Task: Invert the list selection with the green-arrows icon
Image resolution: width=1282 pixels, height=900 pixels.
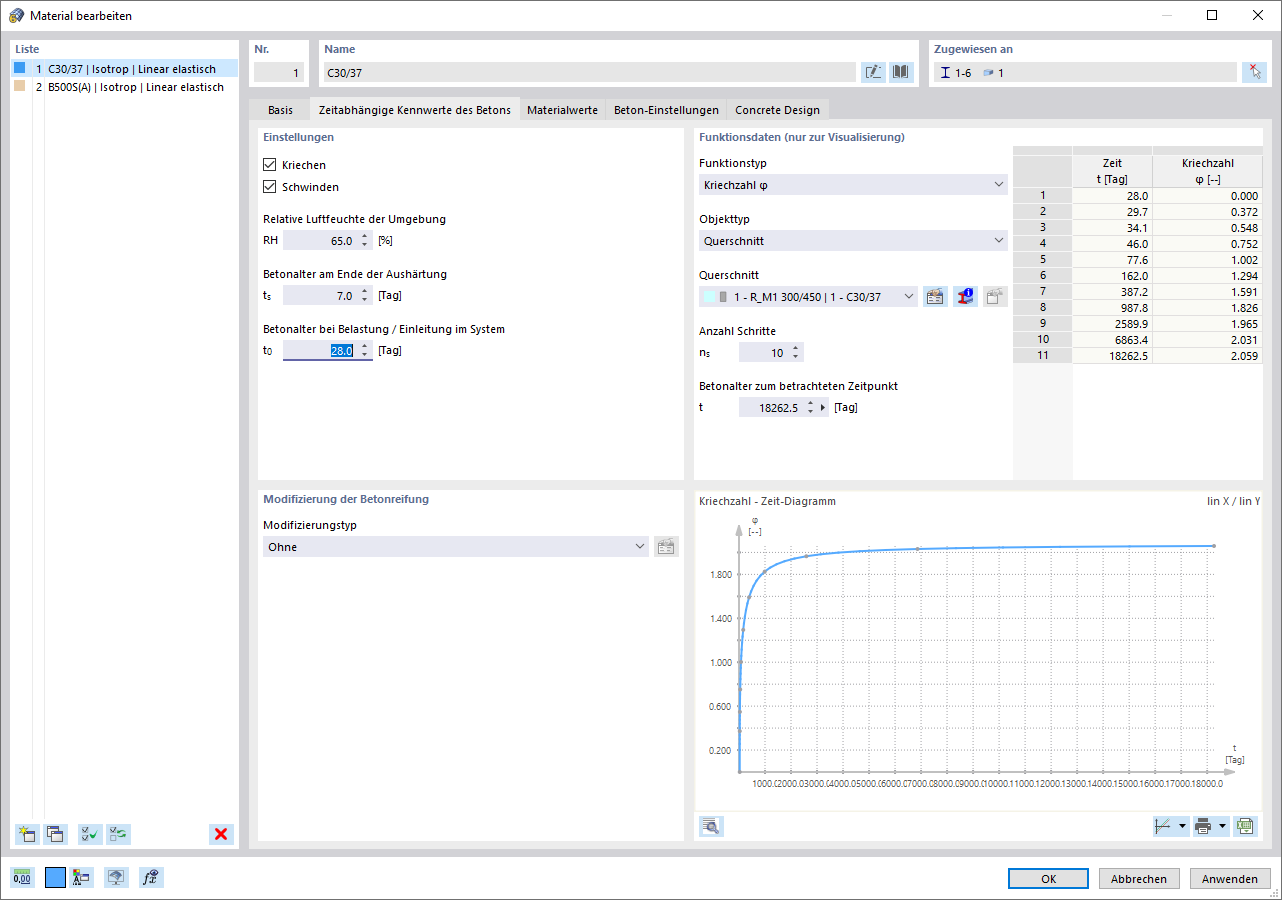Action: point(118,834)
